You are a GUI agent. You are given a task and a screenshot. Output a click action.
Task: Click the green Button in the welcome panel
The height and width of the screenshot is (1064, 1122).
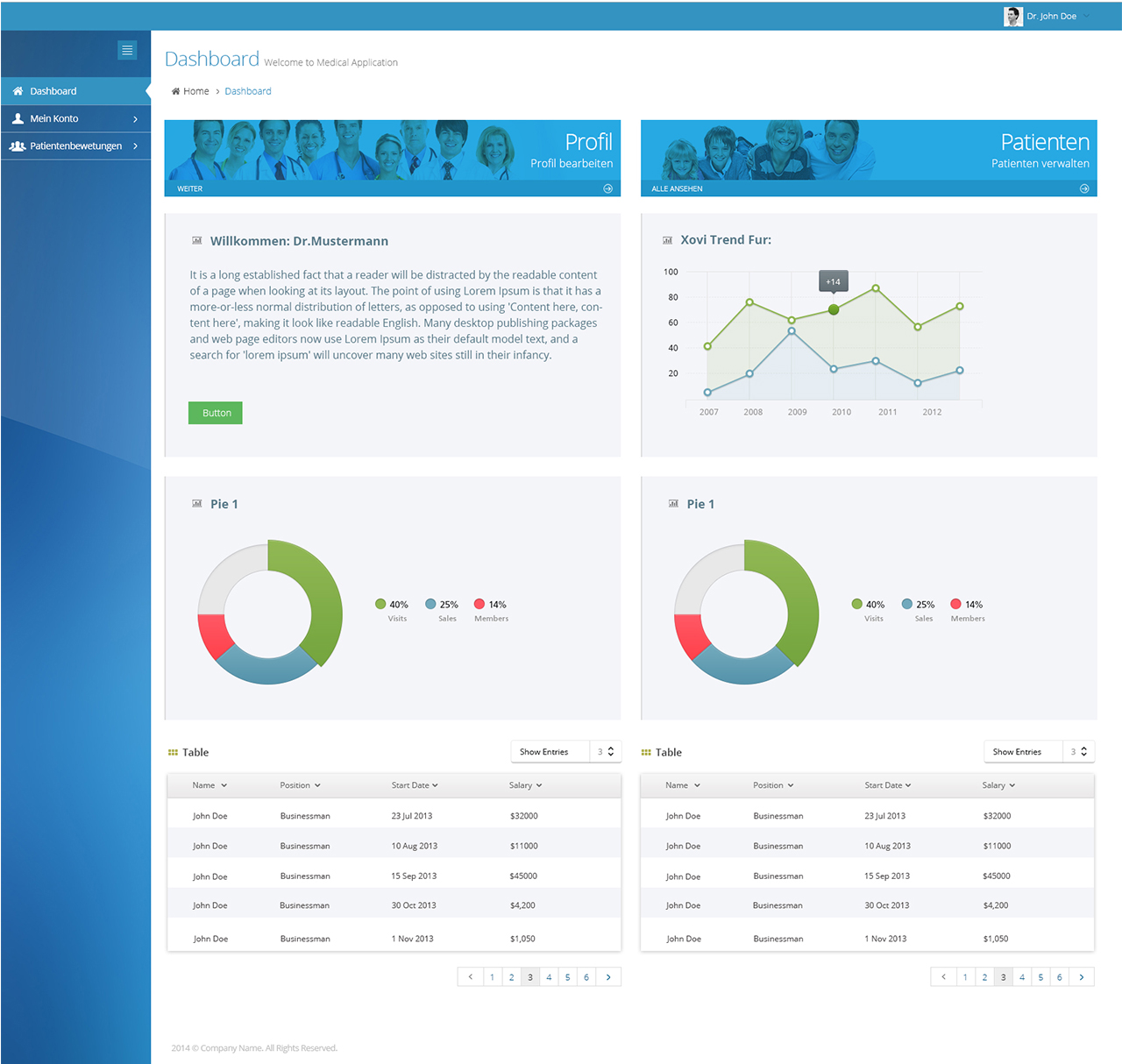click(215, 412)
